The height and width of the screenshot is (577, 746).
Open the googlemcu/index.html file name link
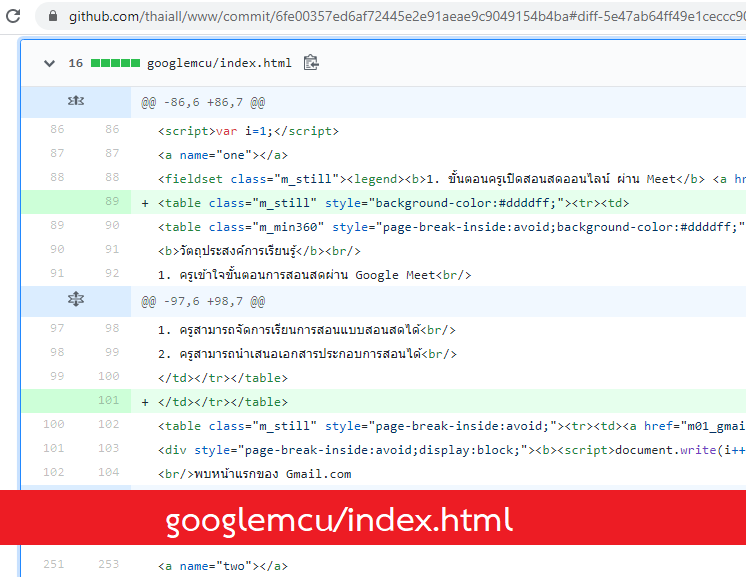[219, 63]
